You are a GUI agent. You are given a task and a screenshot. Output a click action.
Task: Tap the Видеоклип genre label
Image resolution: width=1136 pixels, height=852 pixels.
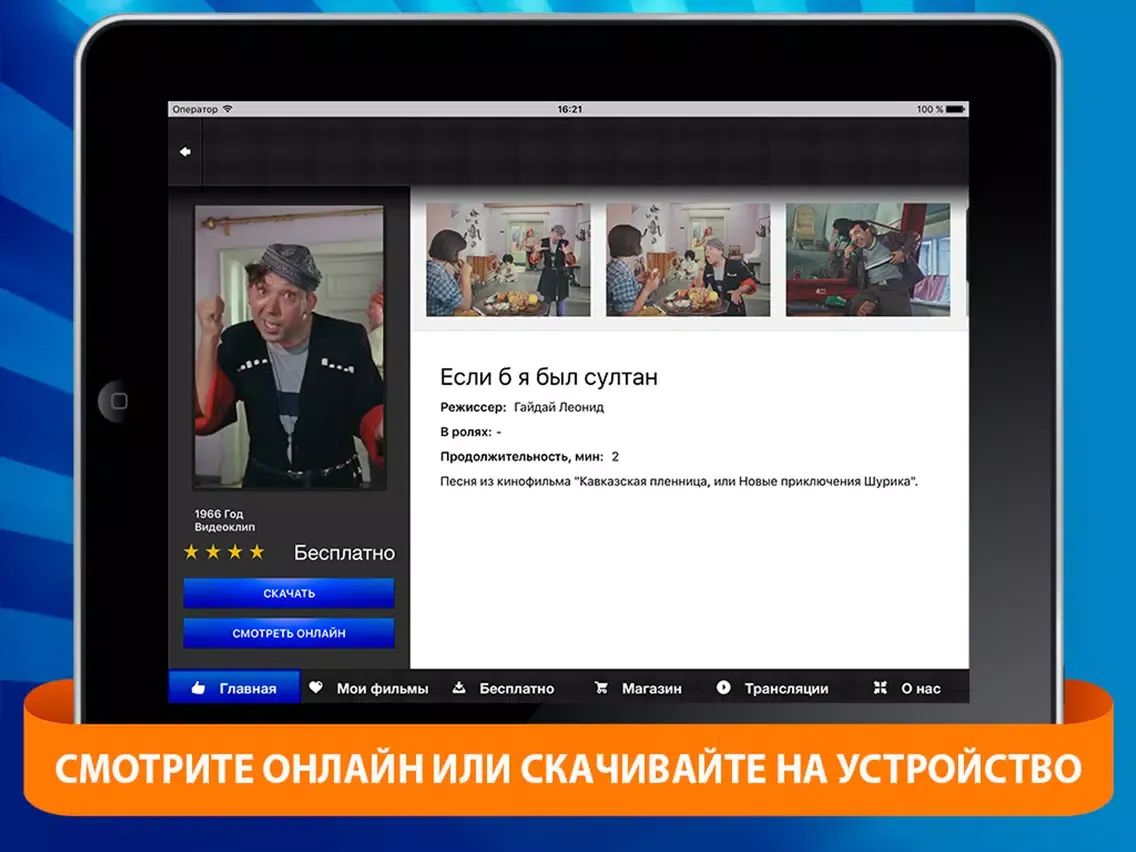pyautogui.click(x=225, y=527)
